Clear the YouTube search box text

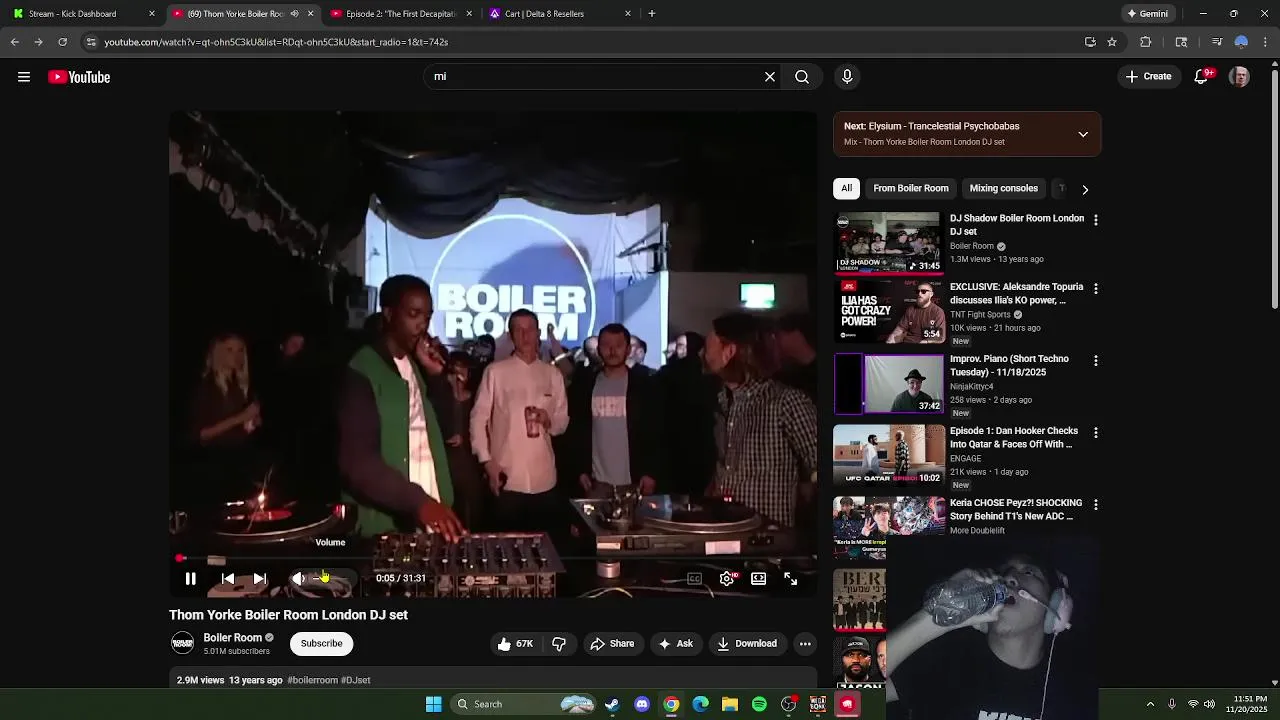pyautogui.click(x=770, y=77)
